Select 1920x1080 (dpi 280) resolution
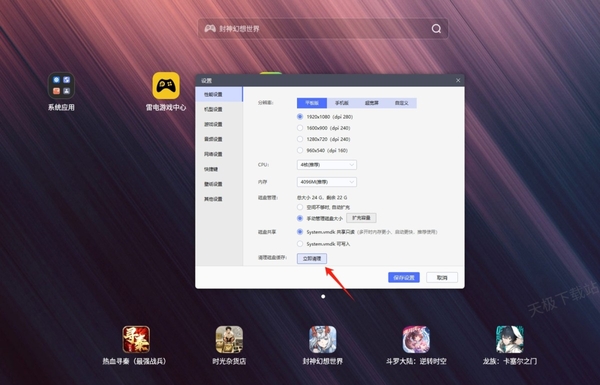600x385 pixels. tap(300, 117)
